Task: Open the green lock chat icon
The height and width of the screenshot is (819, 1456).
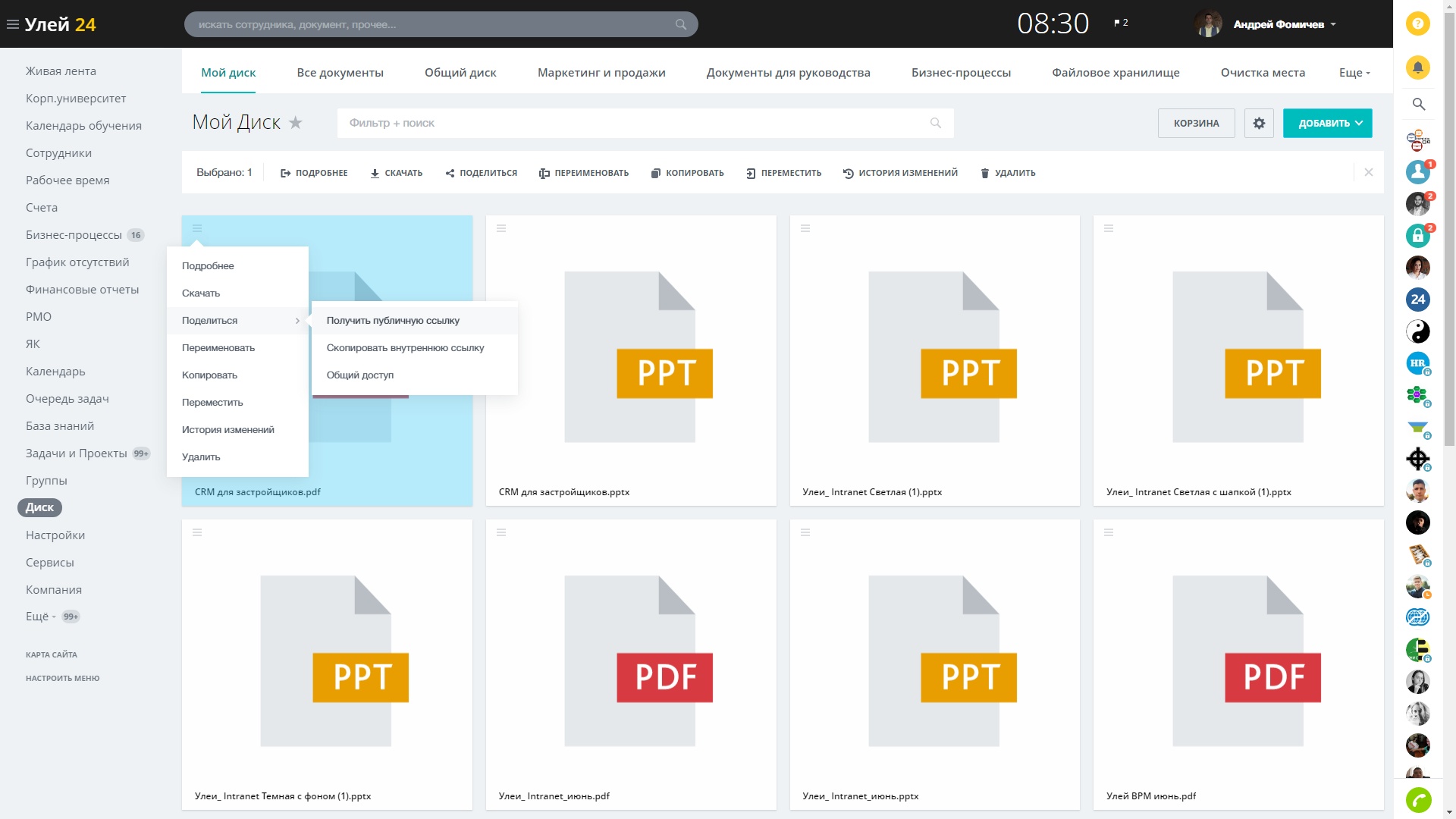Action: point(1417,236)
